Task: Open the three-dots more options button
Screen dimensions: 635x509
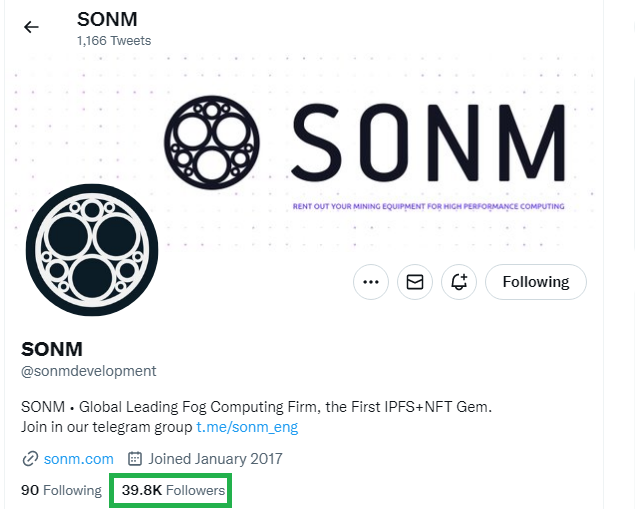Action: pos(371,282)
